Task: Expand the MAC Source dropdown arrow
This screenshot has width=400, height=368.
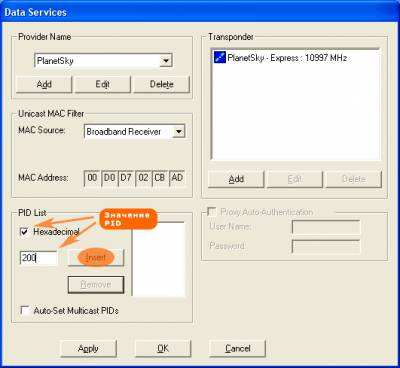Action: point(179,132)
